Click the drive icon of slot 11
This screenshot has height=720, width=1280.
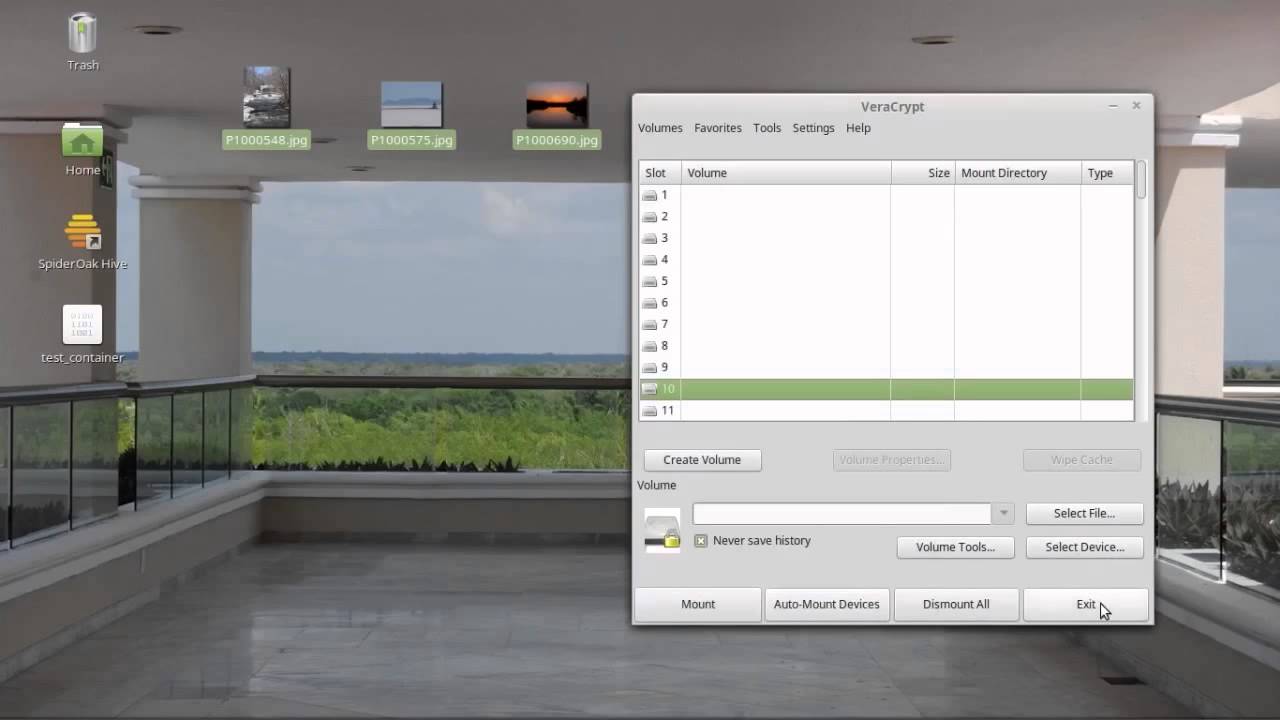(x=650, y=411)
